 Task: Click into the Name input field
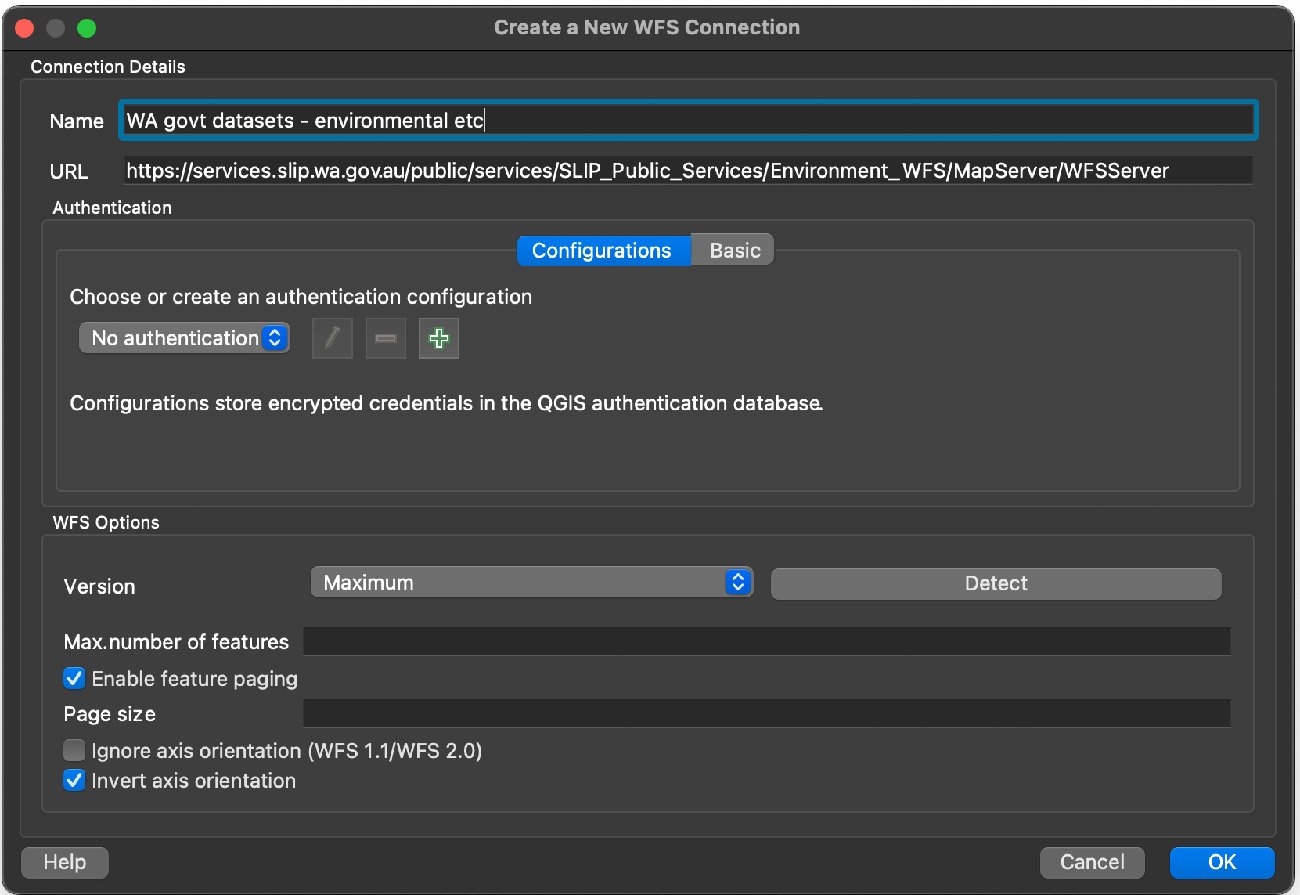[687, 121]
